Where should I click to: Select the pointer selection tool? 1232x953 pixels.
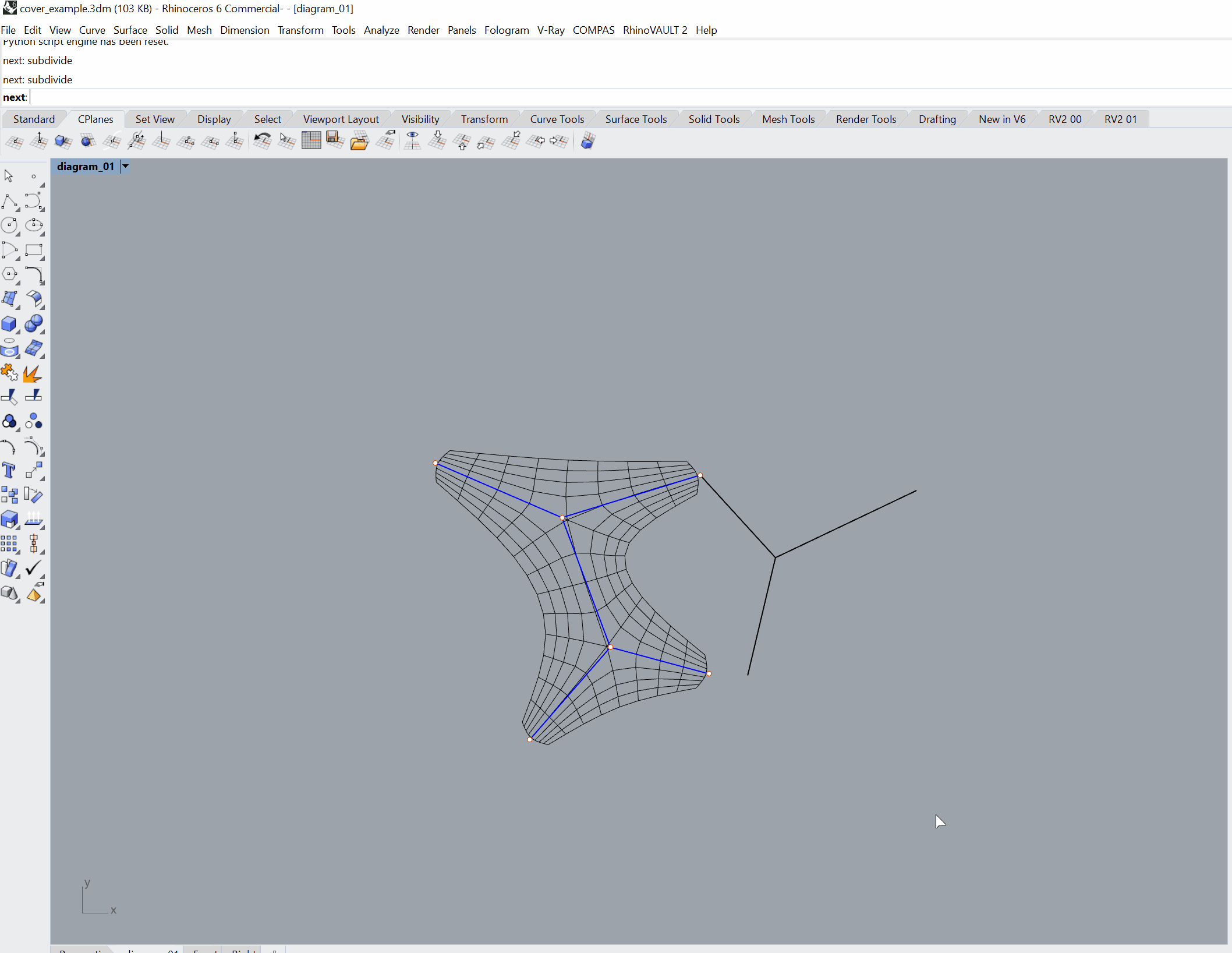coord(9,176)
